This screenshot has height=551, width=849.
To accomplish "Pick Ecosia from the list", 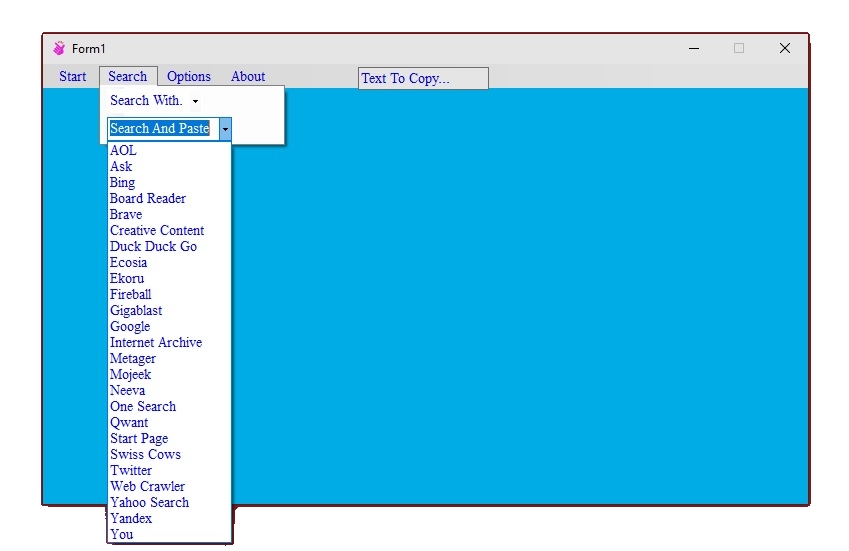I will point(169,263).
